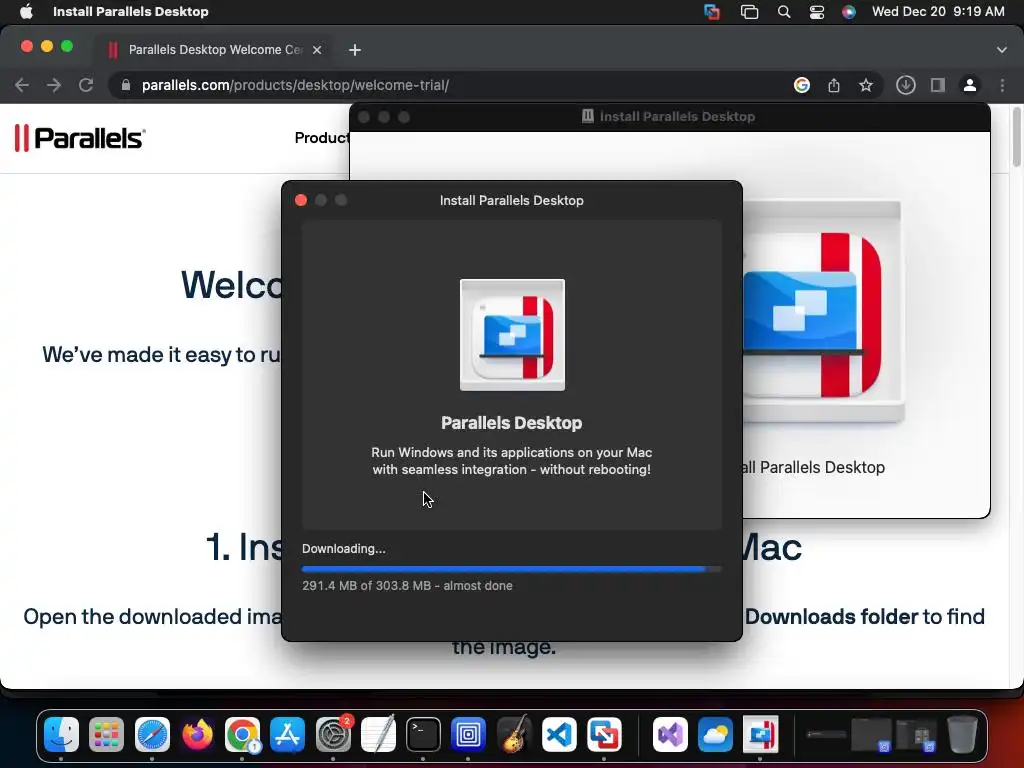
Task: Open Chrome three-dot menu
Action: [1002, 85]
